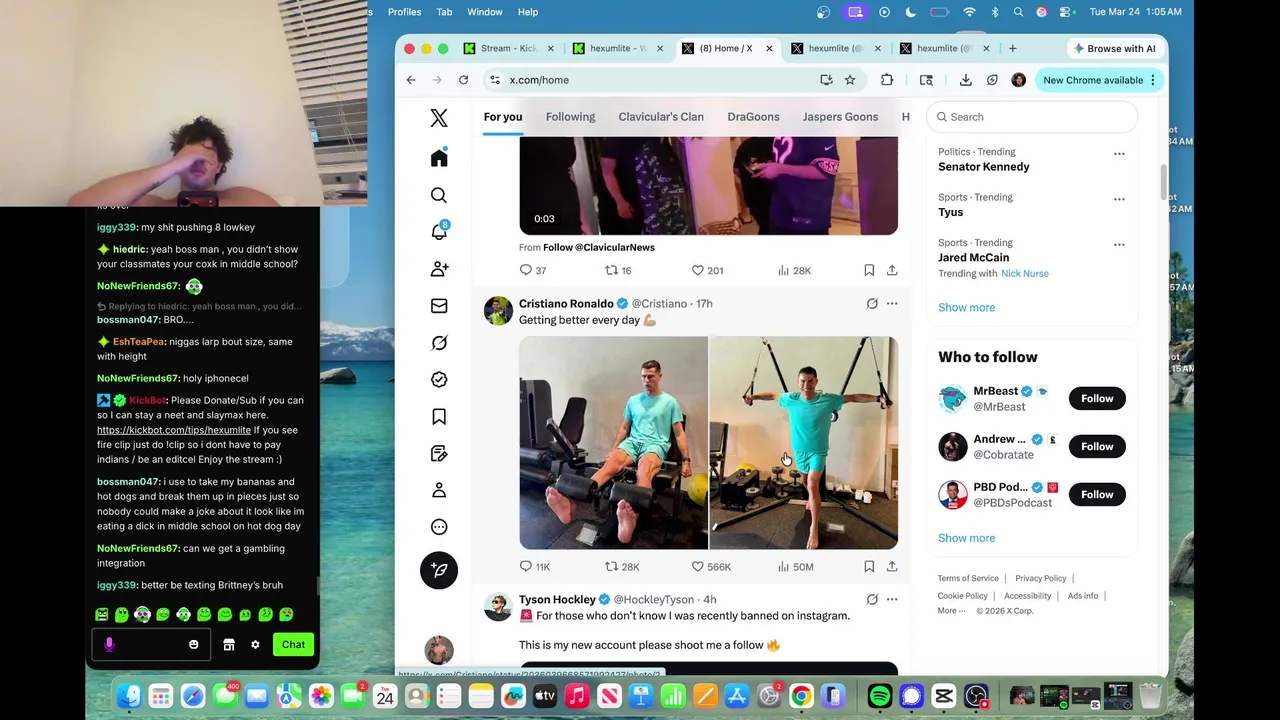Click Browse with AI button
Image resolution: width=1280 pixels, height=720 pixels.
[1114, 48]
